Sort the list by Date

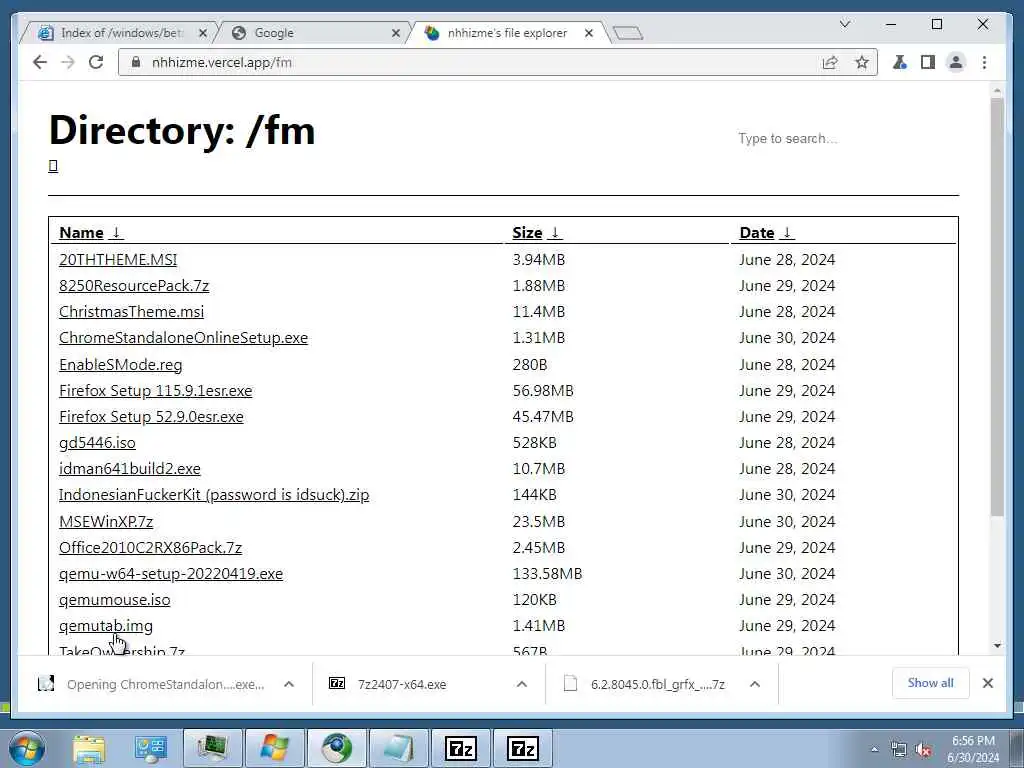click(x=767, y=232)
